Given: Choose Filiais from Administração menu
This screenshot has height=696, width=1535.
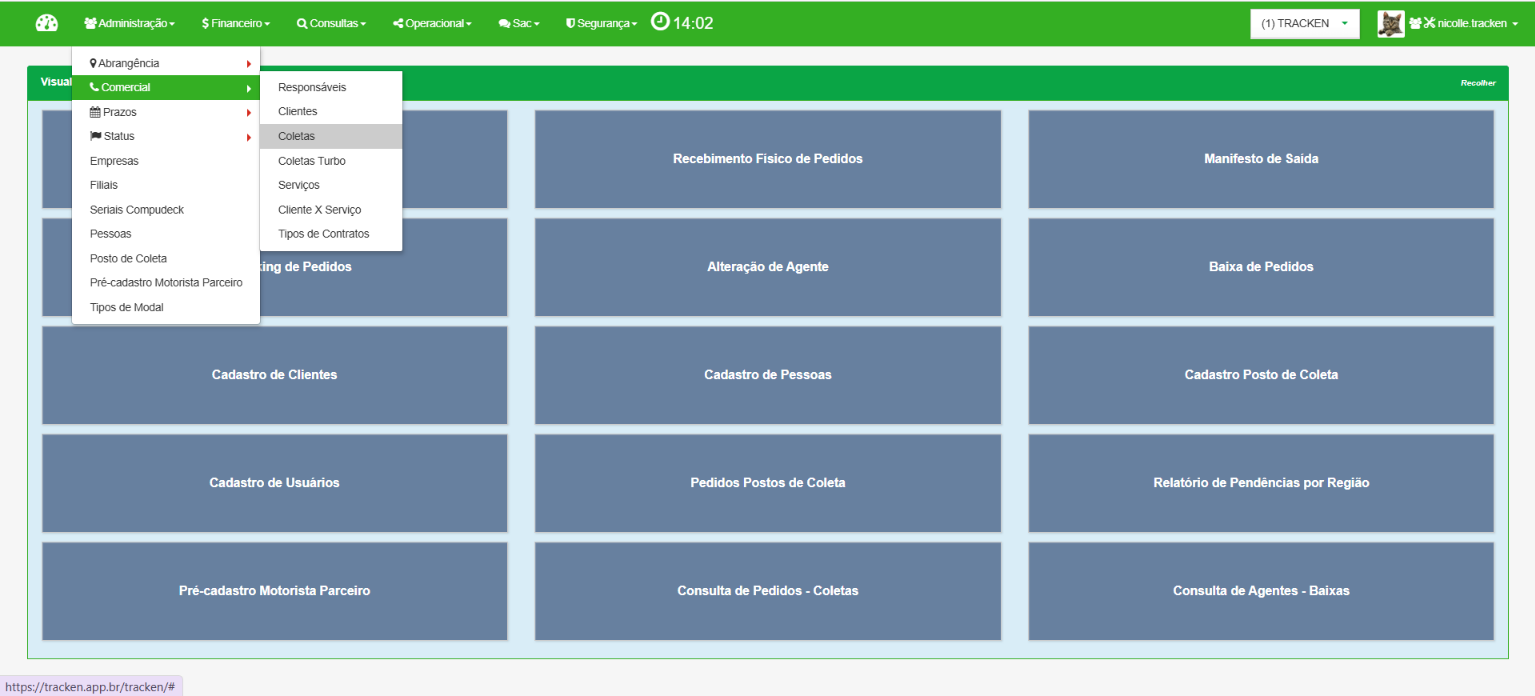Looking at the screenshot, I should (x=166, y=185).
